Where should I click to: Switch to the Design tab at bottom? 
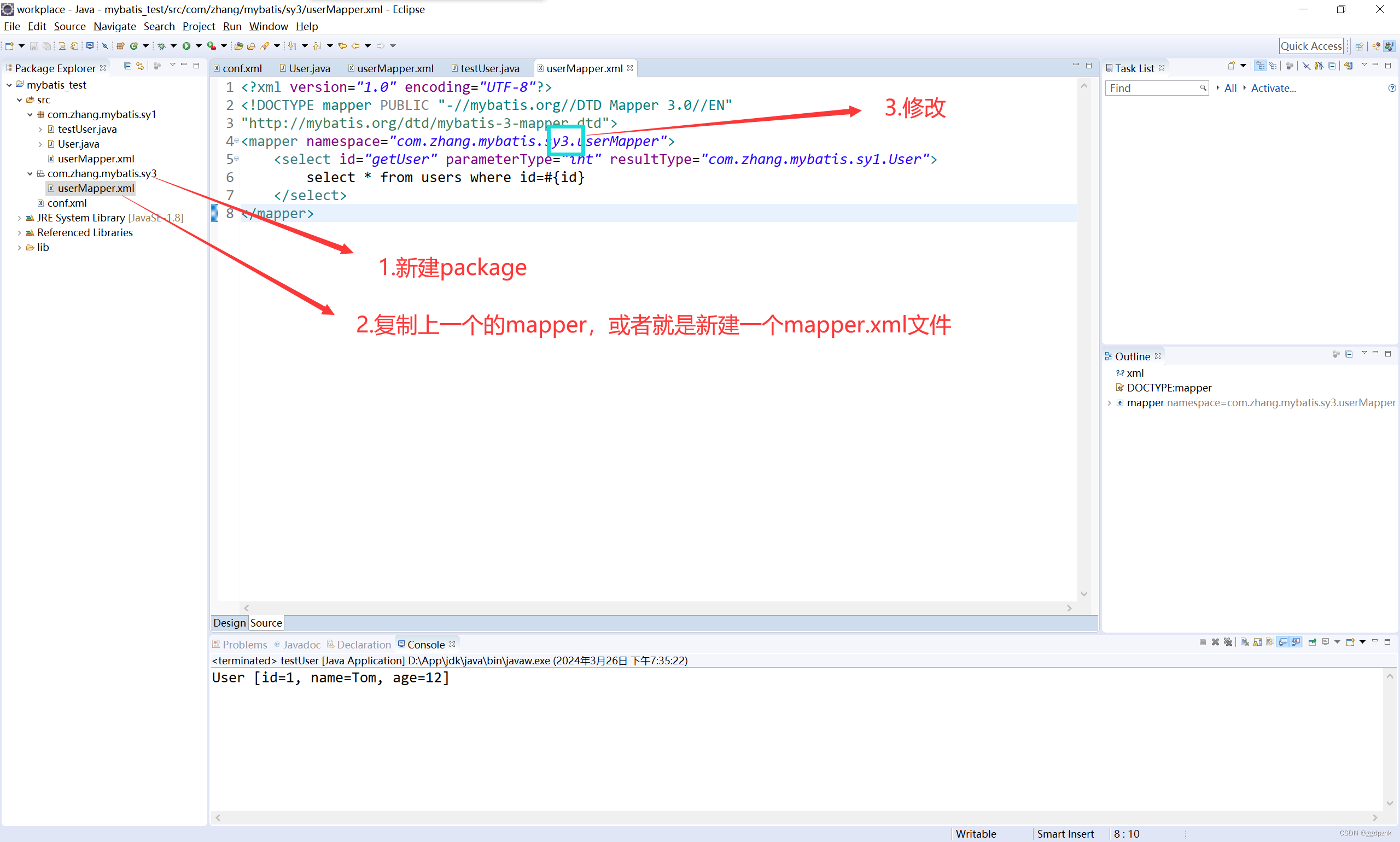(x=228, y=622)
